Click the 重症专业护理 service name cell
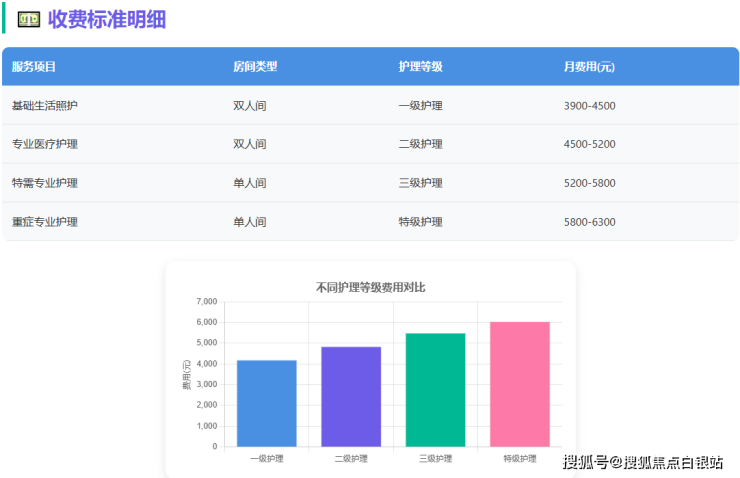Screen dimensions: 740x478 click(44, 222)
